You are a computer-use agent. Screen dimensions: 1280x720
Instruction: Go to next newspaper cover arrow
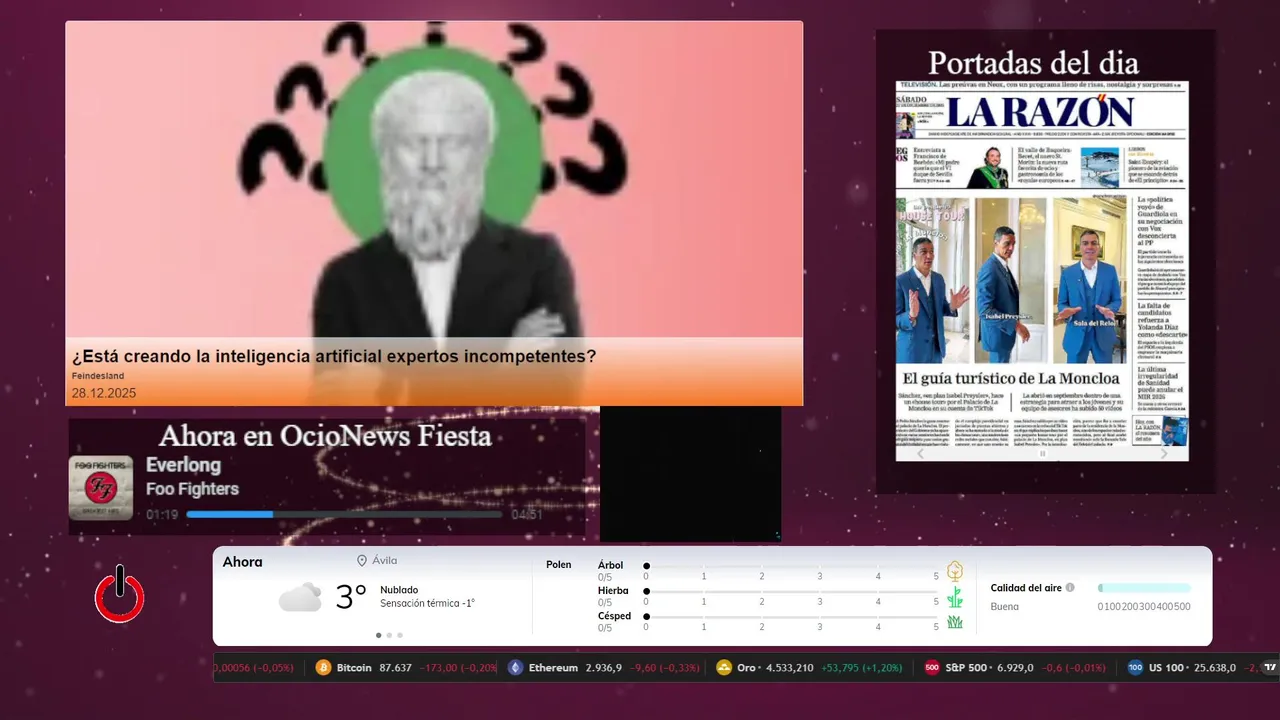coord(1164,453)
